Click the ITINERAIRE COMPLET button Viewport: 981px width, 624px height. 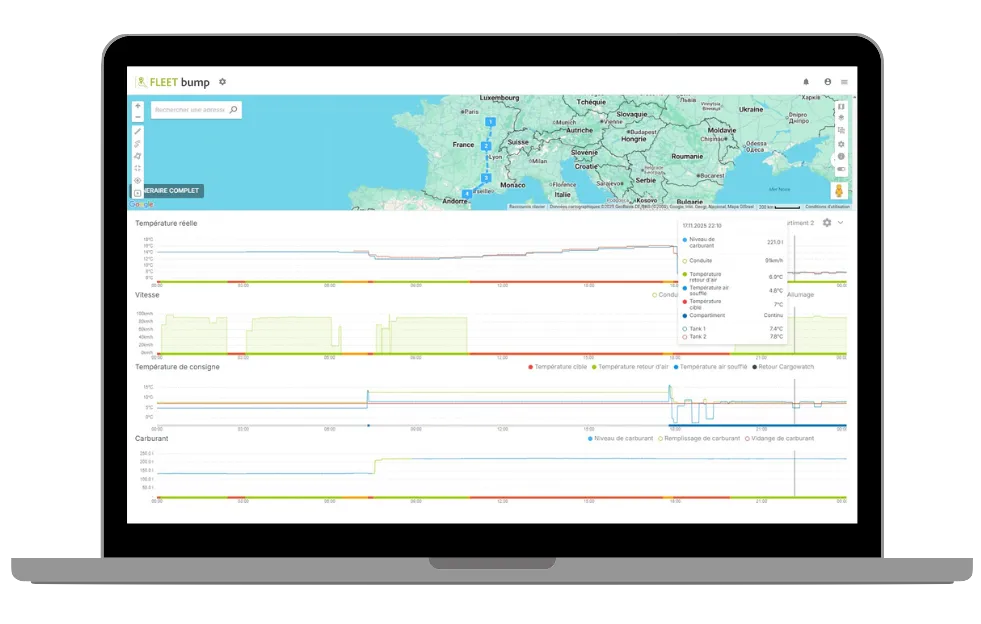point(167,191)
